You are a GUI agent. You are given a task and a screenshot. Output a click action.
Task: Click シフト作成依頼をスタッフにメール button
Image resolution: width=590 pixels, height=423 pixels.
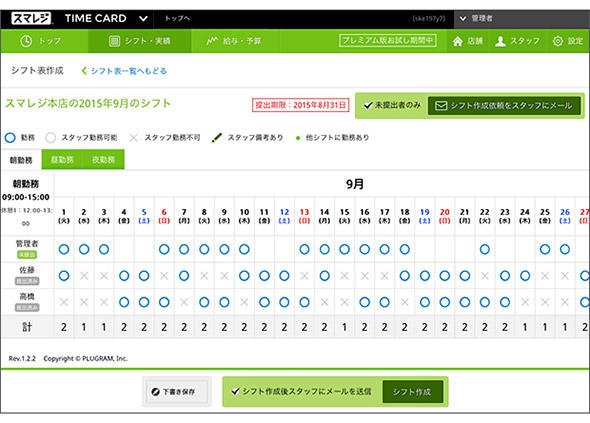click(x=504, y=106)
